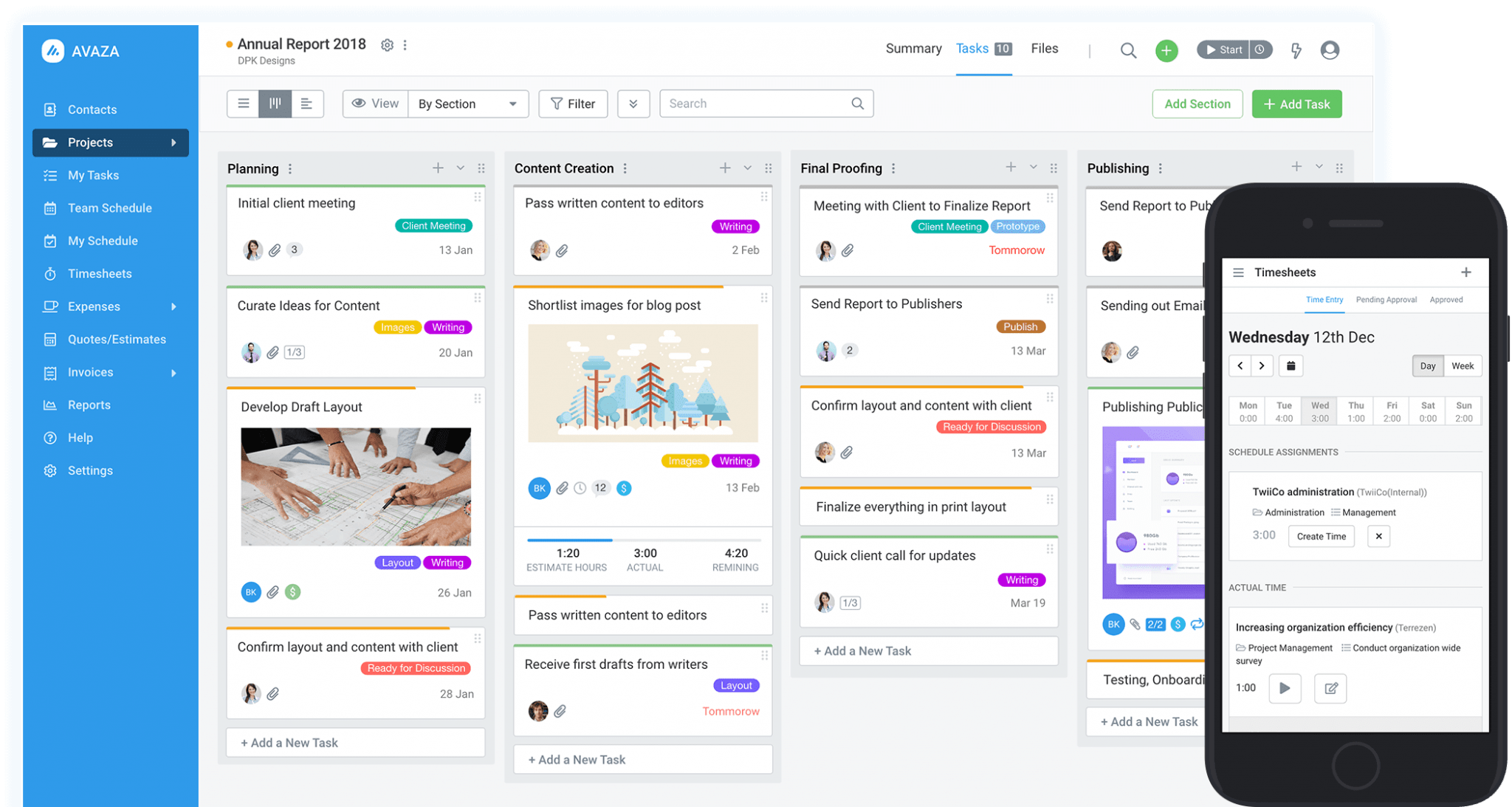
Task: Select Day mode on mobile timesheet
Action: [x=1427, y=365]
